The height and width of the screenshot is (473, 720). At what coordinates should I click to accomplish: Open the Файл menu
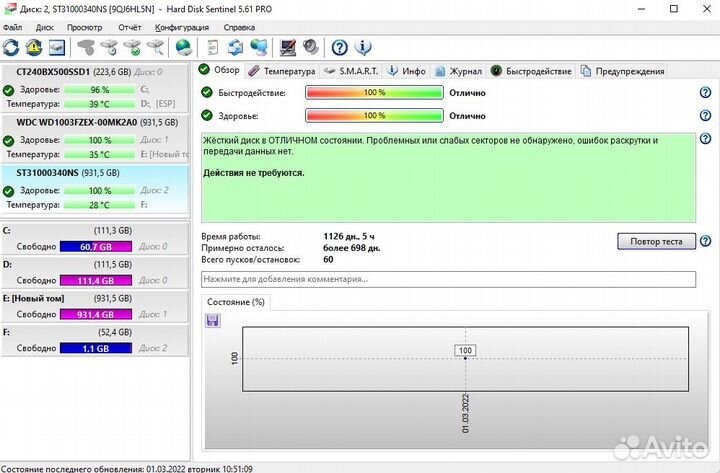12,28
